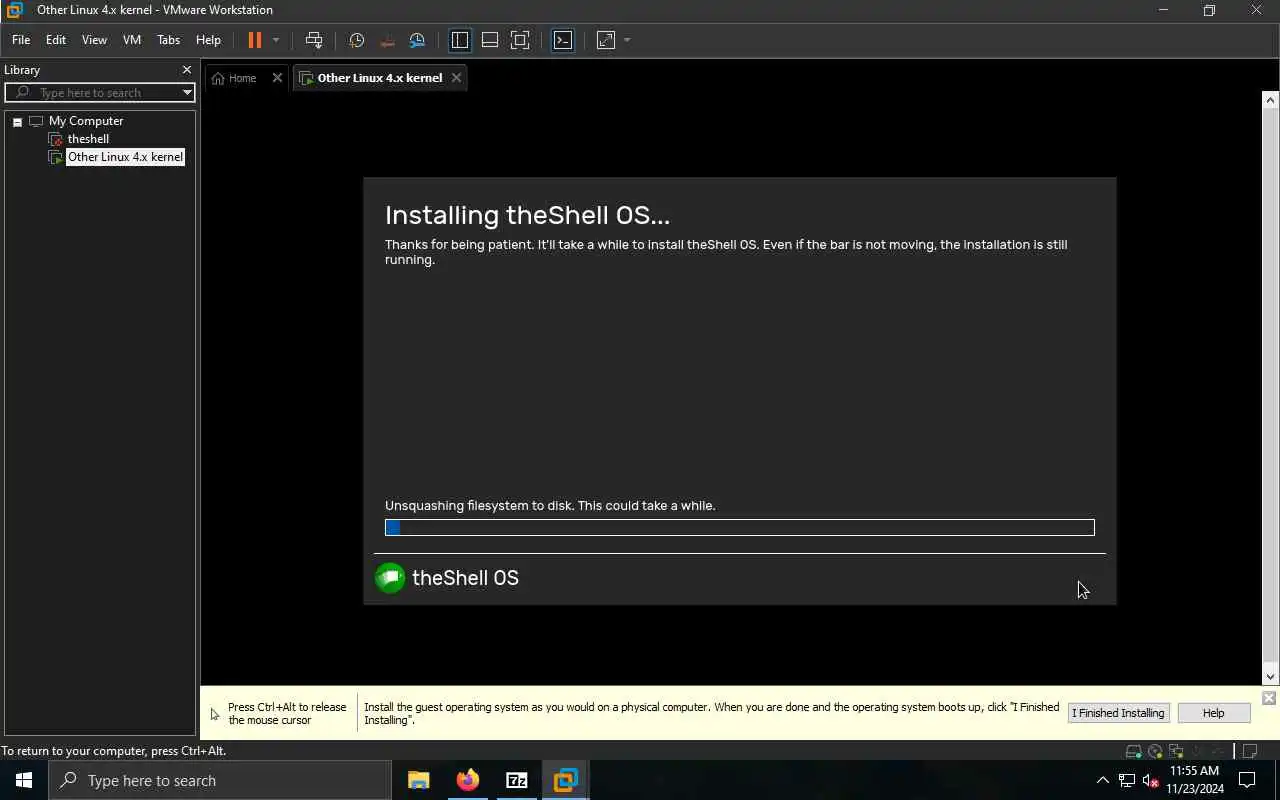This screenshot has height=800, width=1280.
Task: Switch to the Home tab
Action: click(x=242, y=78)
